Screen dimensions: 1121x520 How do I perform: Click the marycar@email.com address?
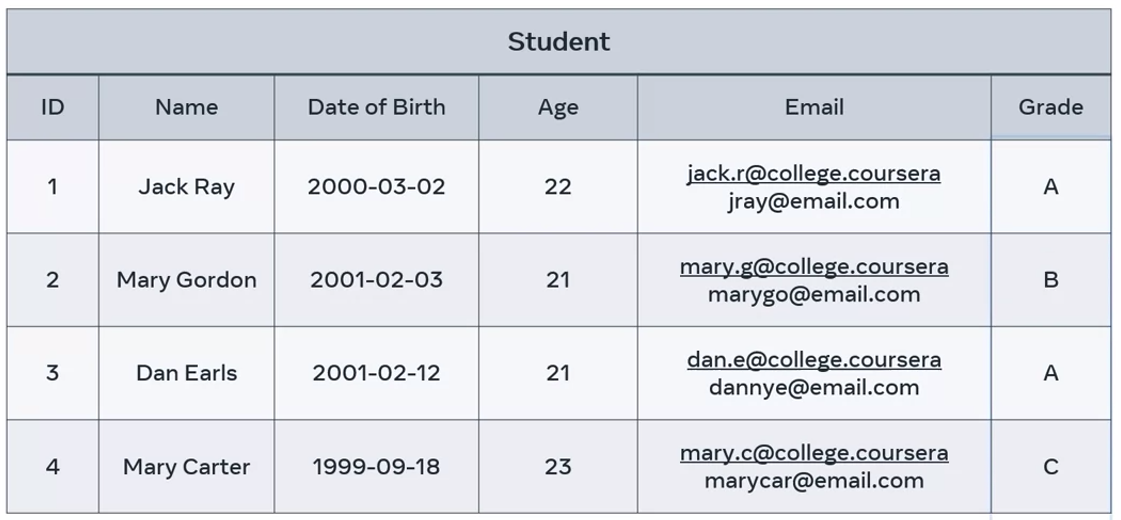tap(813, 481)
